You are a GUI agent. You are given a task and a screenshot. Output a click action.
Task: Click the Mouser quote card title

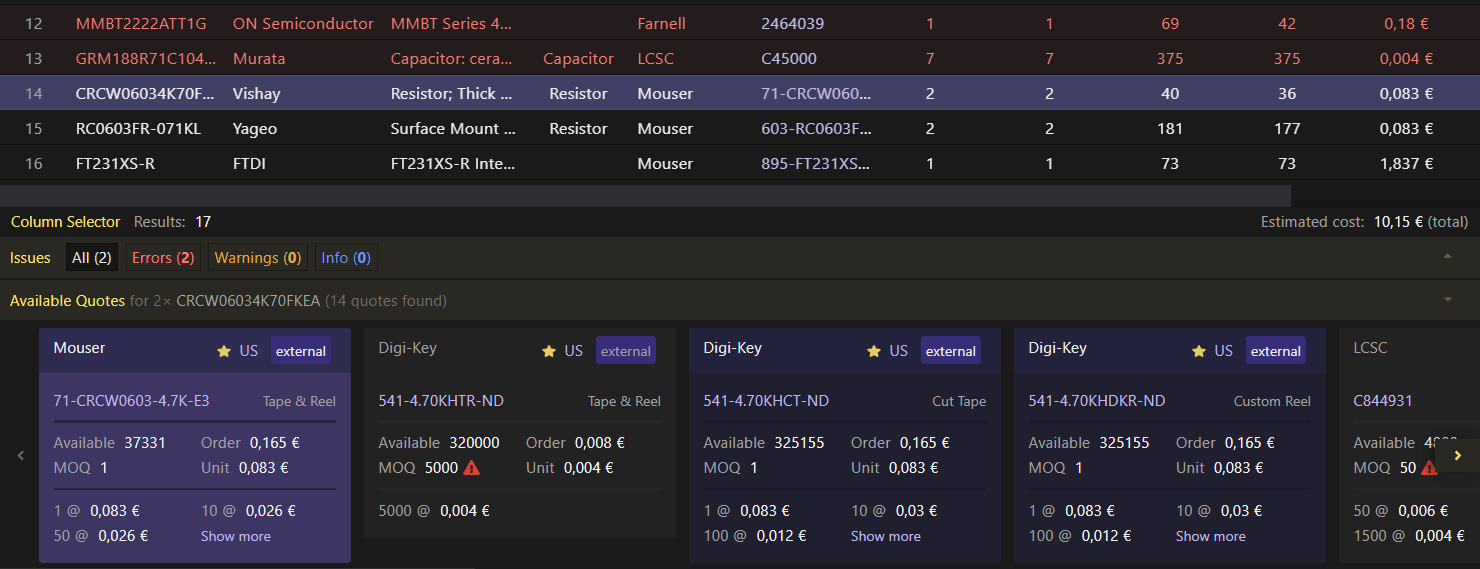click(79, 348)
